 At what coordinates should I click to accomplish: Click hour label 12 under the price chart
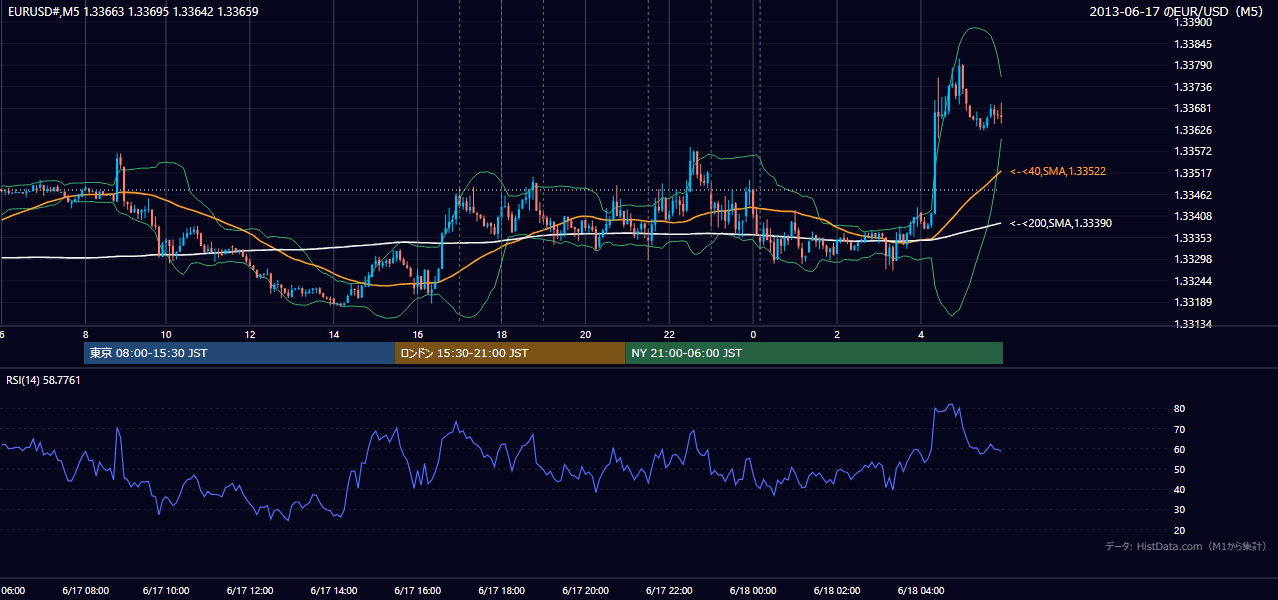click(250, 335)
